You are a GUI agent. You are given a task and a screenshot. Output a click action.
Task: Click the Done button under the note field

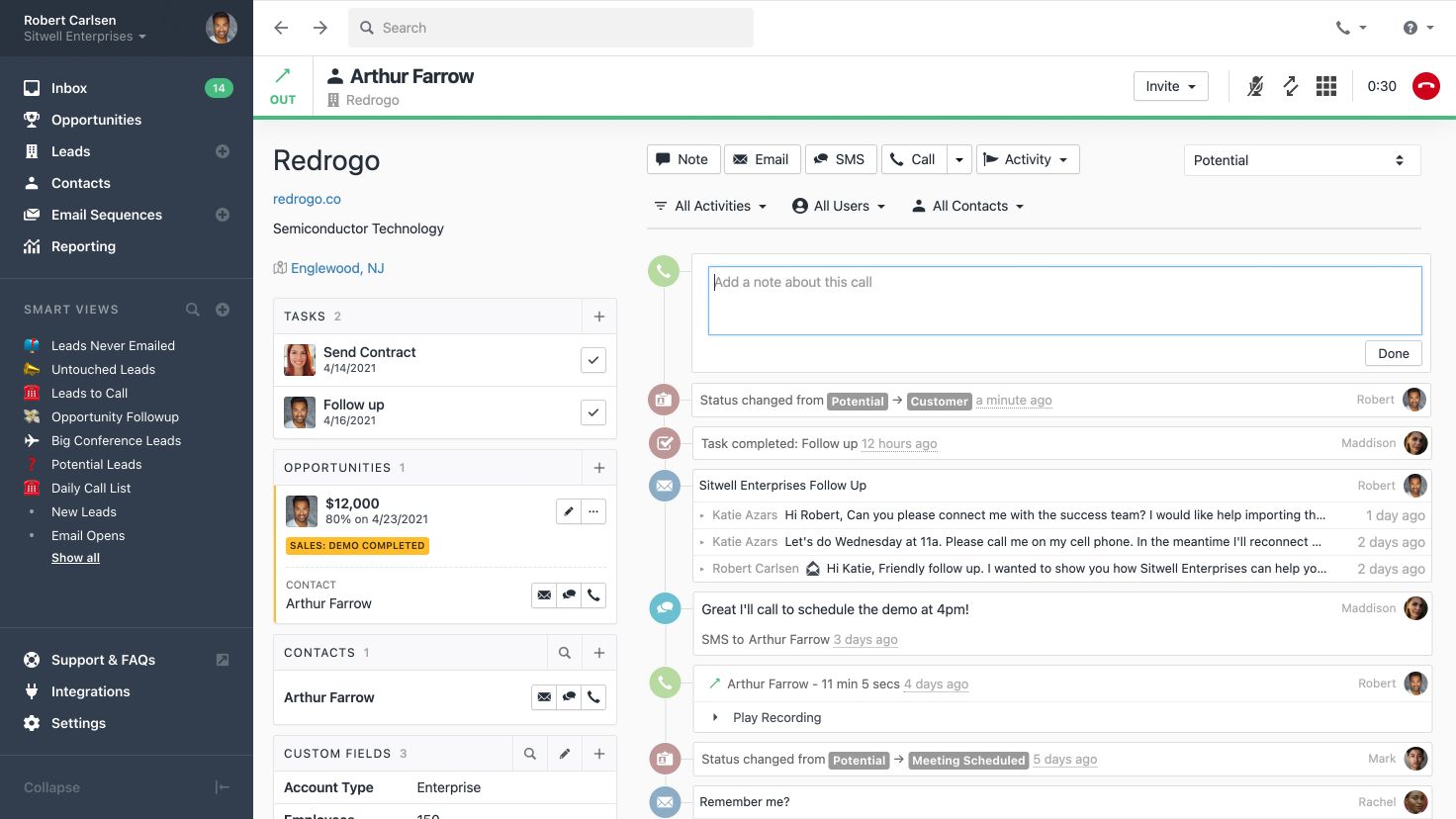click(1393, 353)
